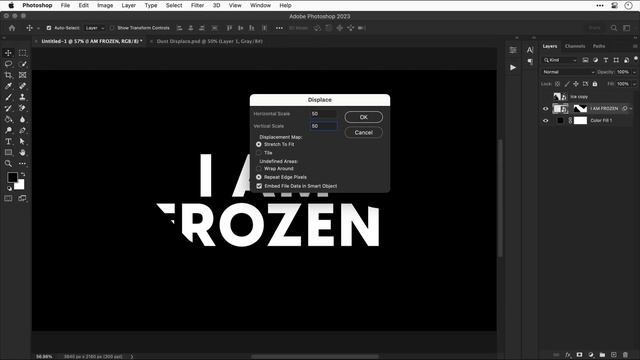
Task: Open status bar info arrow
Action: [x=131, y=357]
